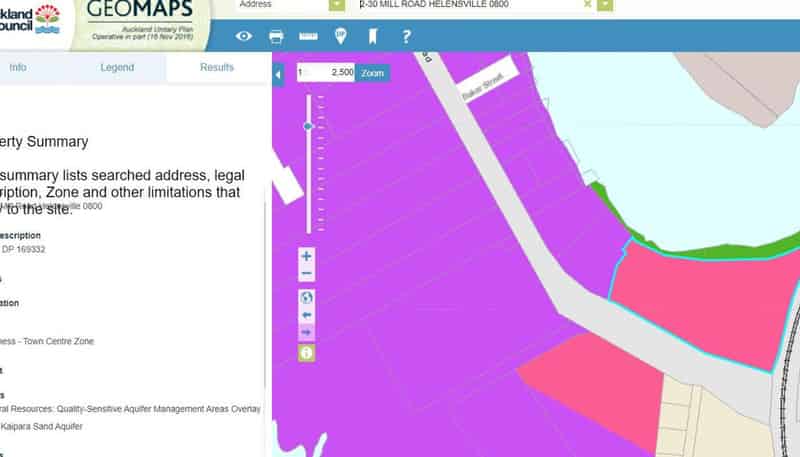Viewport: 800px width, 457px height.
Task: Open the bookmarks tool
Action: tap(373, 36)
